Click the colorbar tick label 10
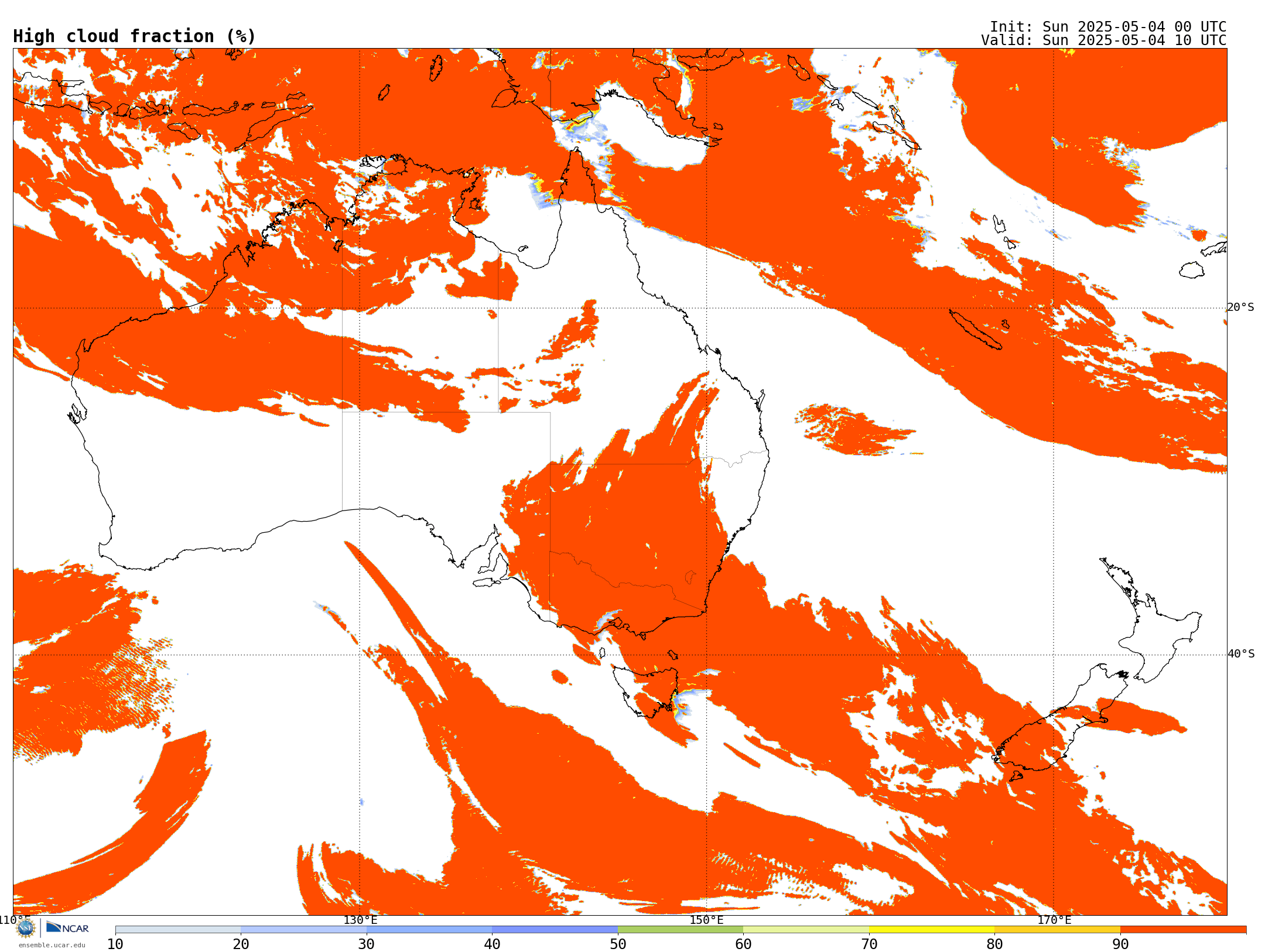 (115, 944)
